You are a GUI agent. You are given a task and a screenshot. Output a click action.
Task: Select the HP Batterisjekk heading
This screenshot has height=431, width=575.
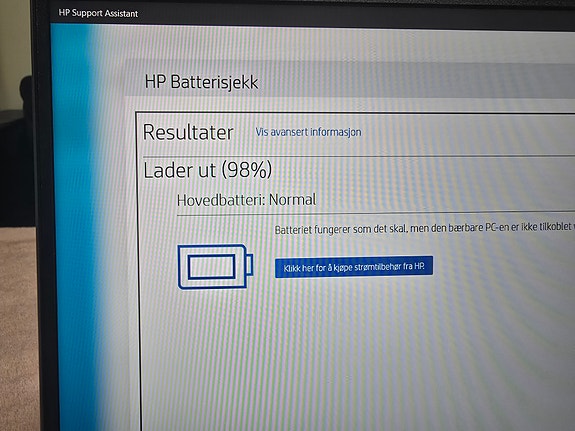pos(201,82)
